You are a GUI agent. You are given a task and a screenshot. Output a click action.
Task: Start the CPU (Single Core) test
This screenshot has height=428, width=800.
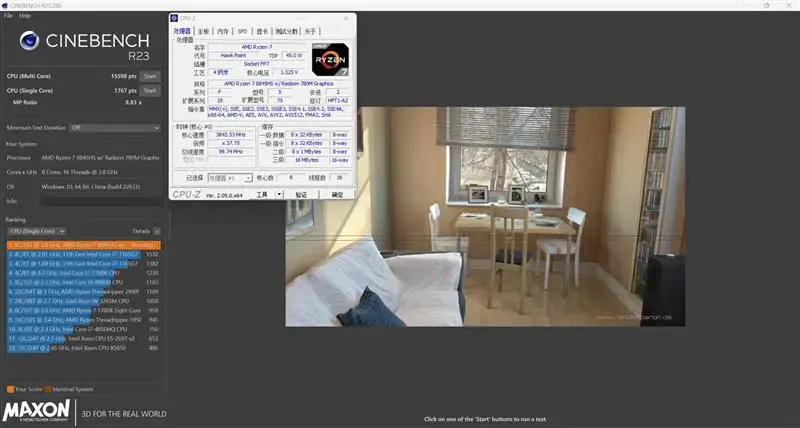tap(150, 90)
